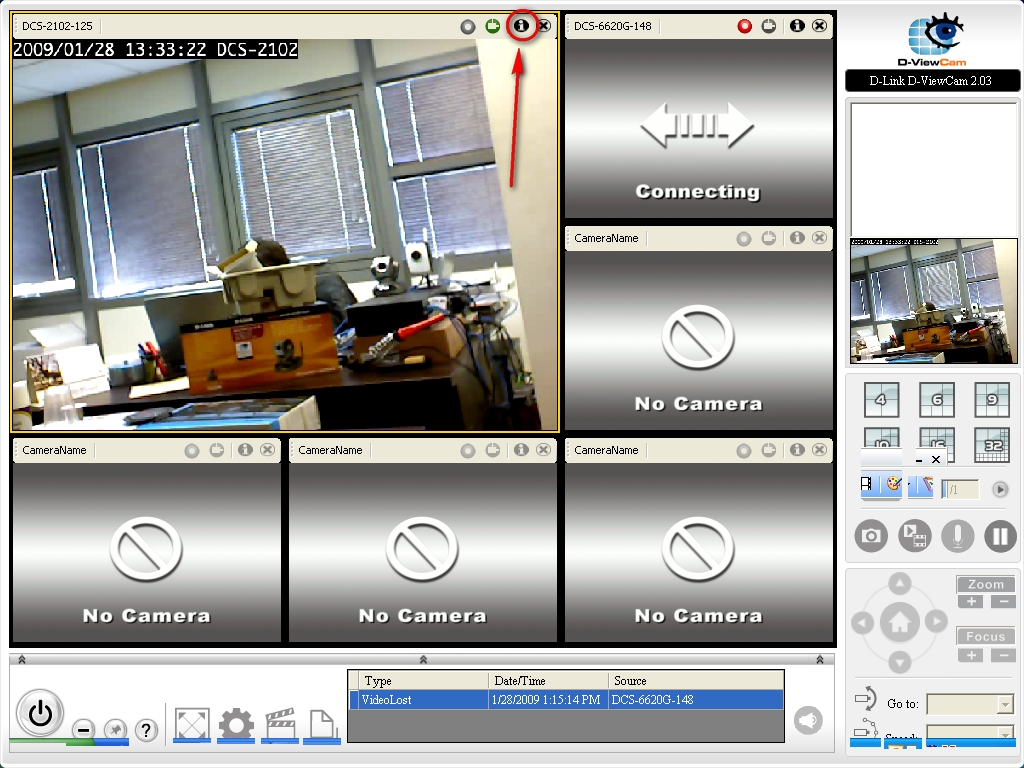Open settings with the gear icon
The height and width of the screenshot is (768, 1024).
pos(236,723)
